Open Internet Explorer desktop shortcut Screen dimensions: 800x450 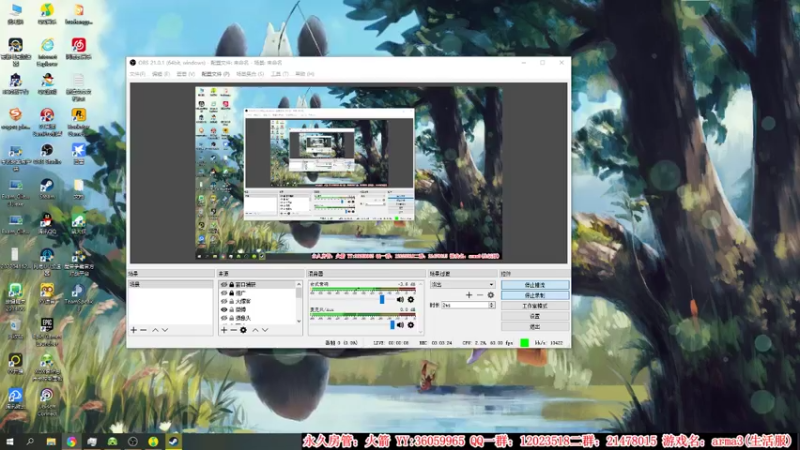pos(47,53)
